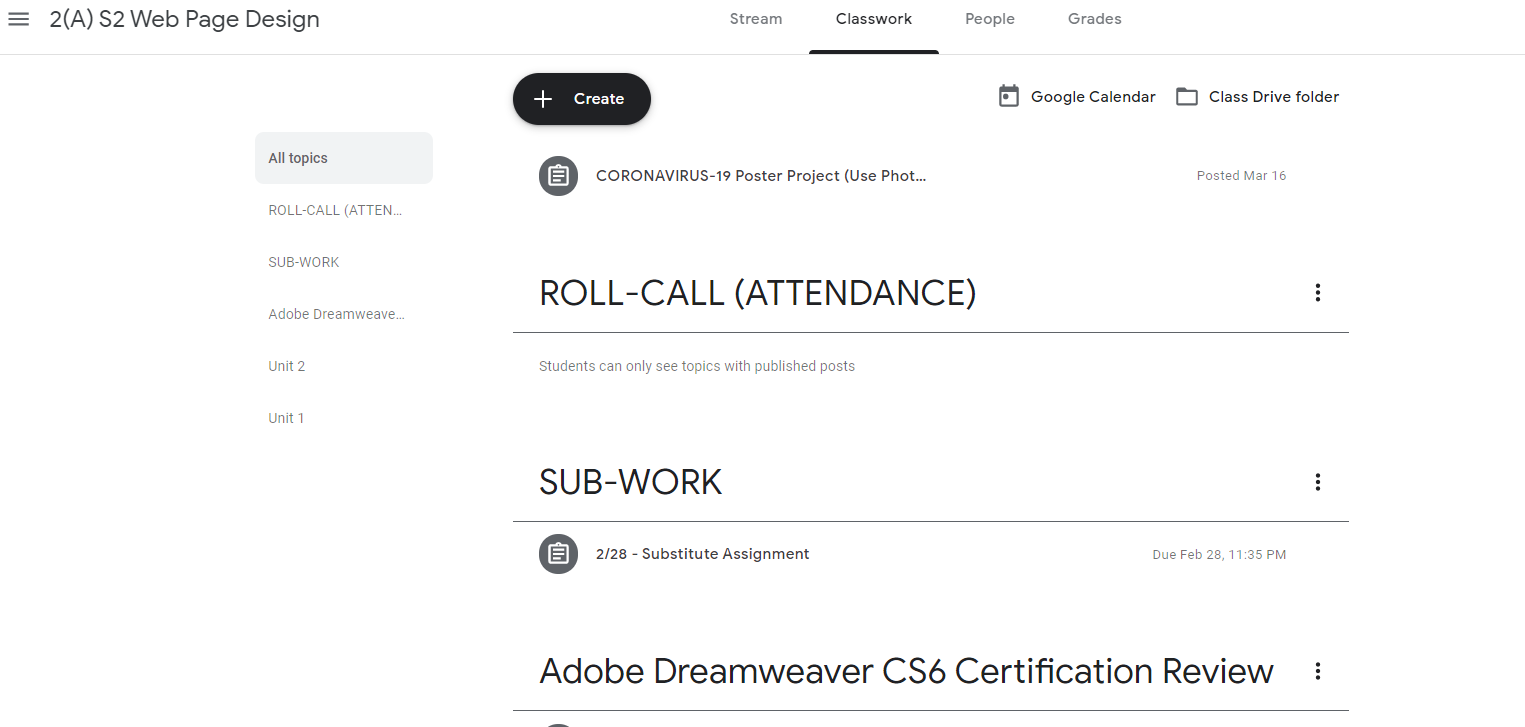Jump to Unit 2 topic
Viewport: 1525px width, 727px height.
(x=287, y=366)
